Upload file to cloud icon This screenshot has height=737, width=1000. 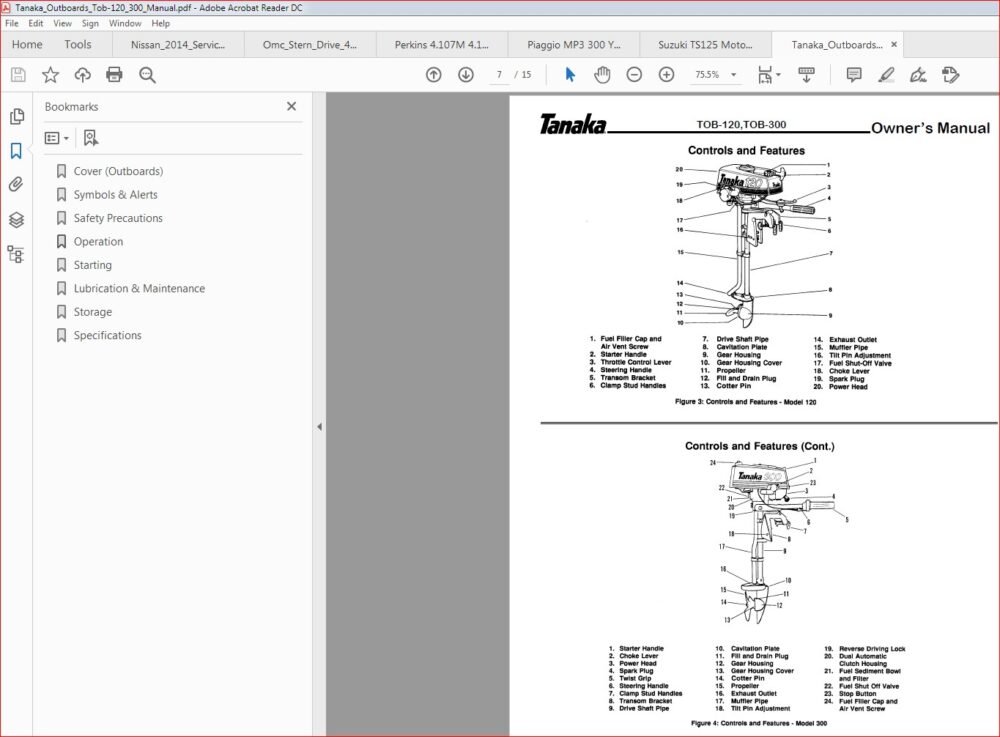(82, 75)
